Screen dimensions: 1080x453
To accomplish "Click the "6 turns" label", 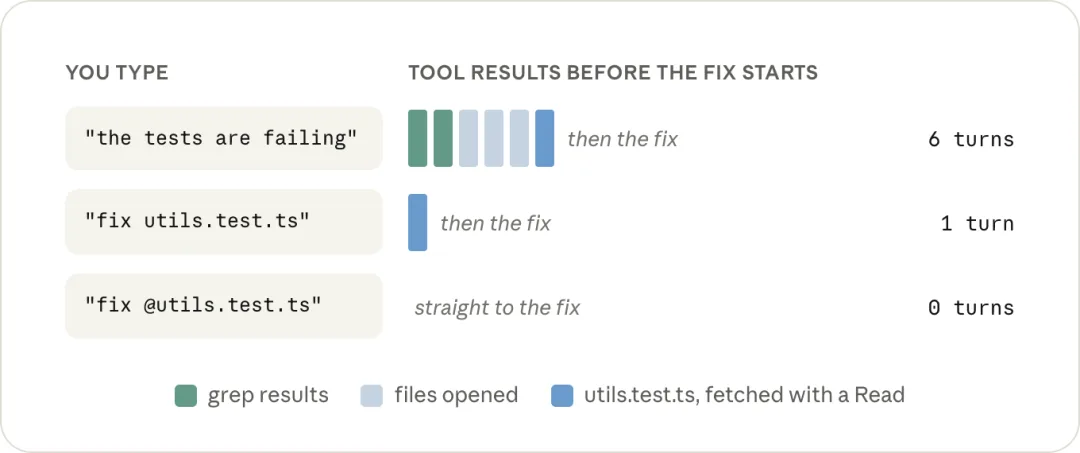I will [971, 139].
